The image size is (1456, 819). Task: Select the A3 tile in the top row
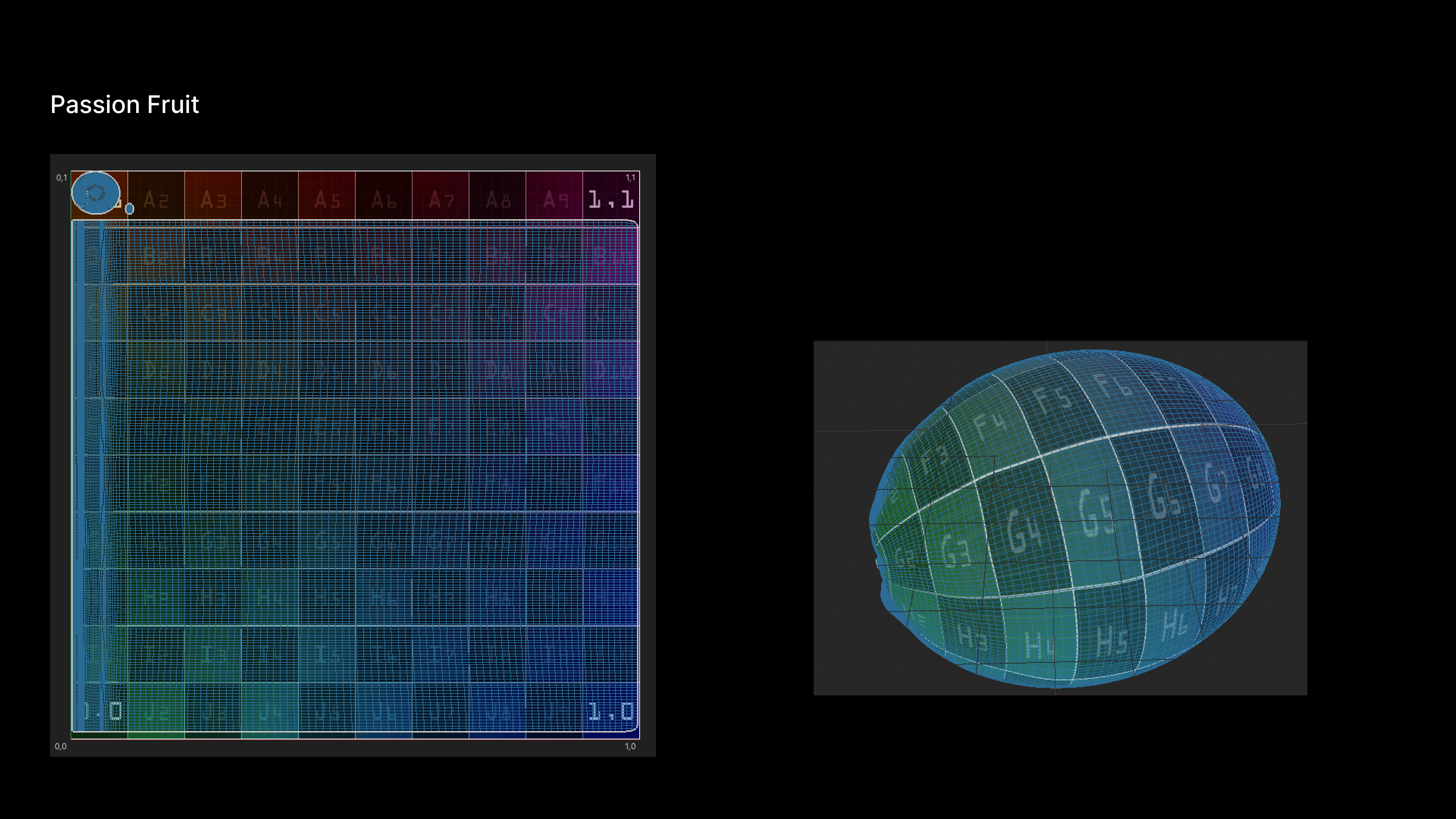pyautogui.click(x=213, y=199)
